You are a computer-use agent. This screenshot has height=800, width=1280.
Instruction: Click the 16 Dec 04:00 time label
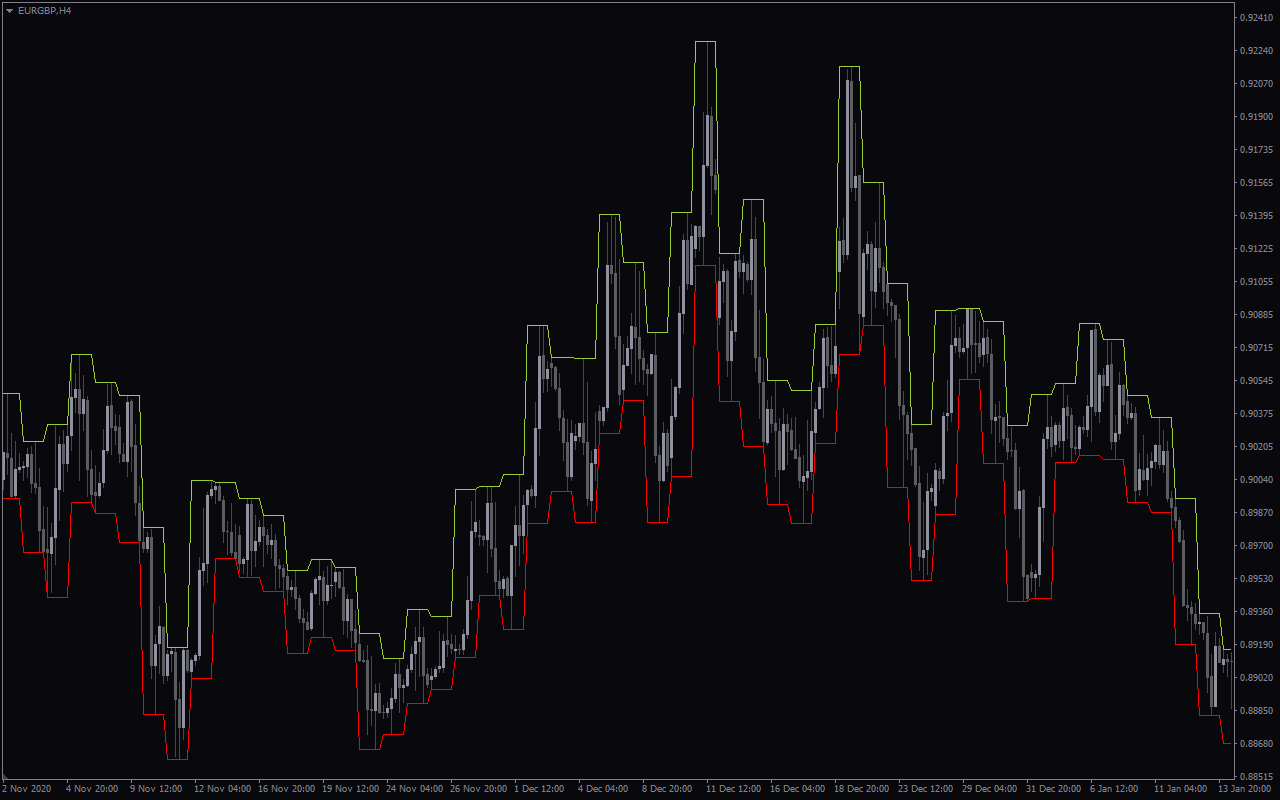pyautogui.click(x=799, y=788)
